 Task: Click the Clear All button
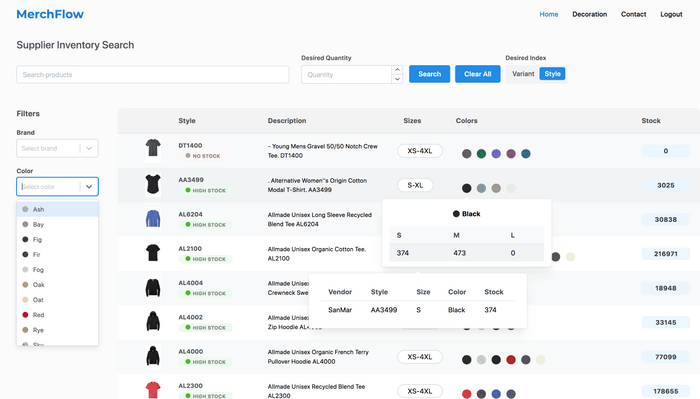coord(478,74)
